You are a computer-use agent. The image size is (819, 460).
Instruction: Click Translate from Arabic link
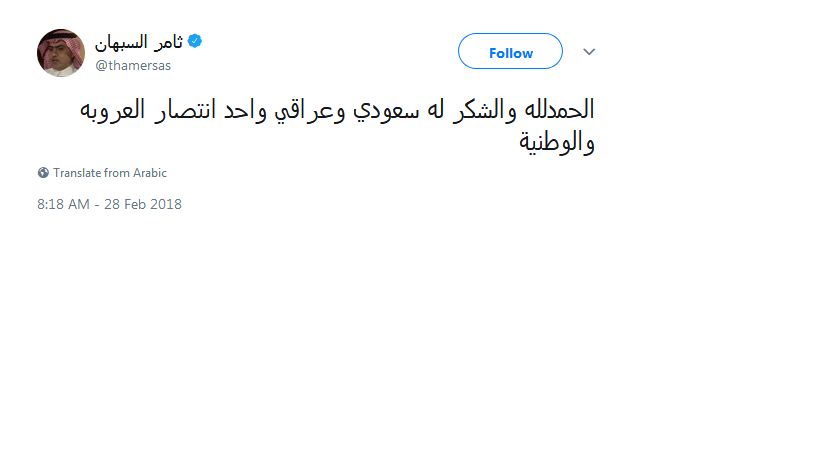110,173
